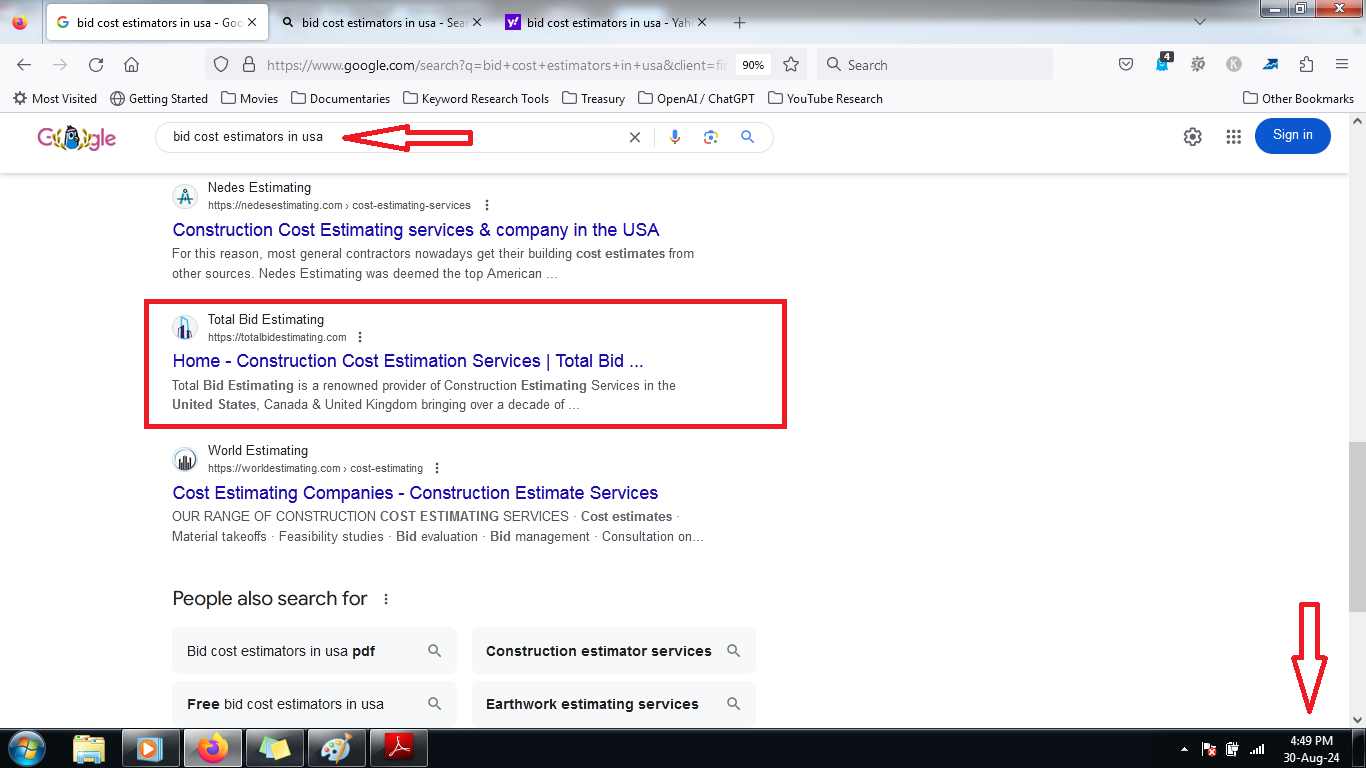Screen dimensions: 1366x768
Task: Click the Sign in button
Action: tap(1293, 136)
